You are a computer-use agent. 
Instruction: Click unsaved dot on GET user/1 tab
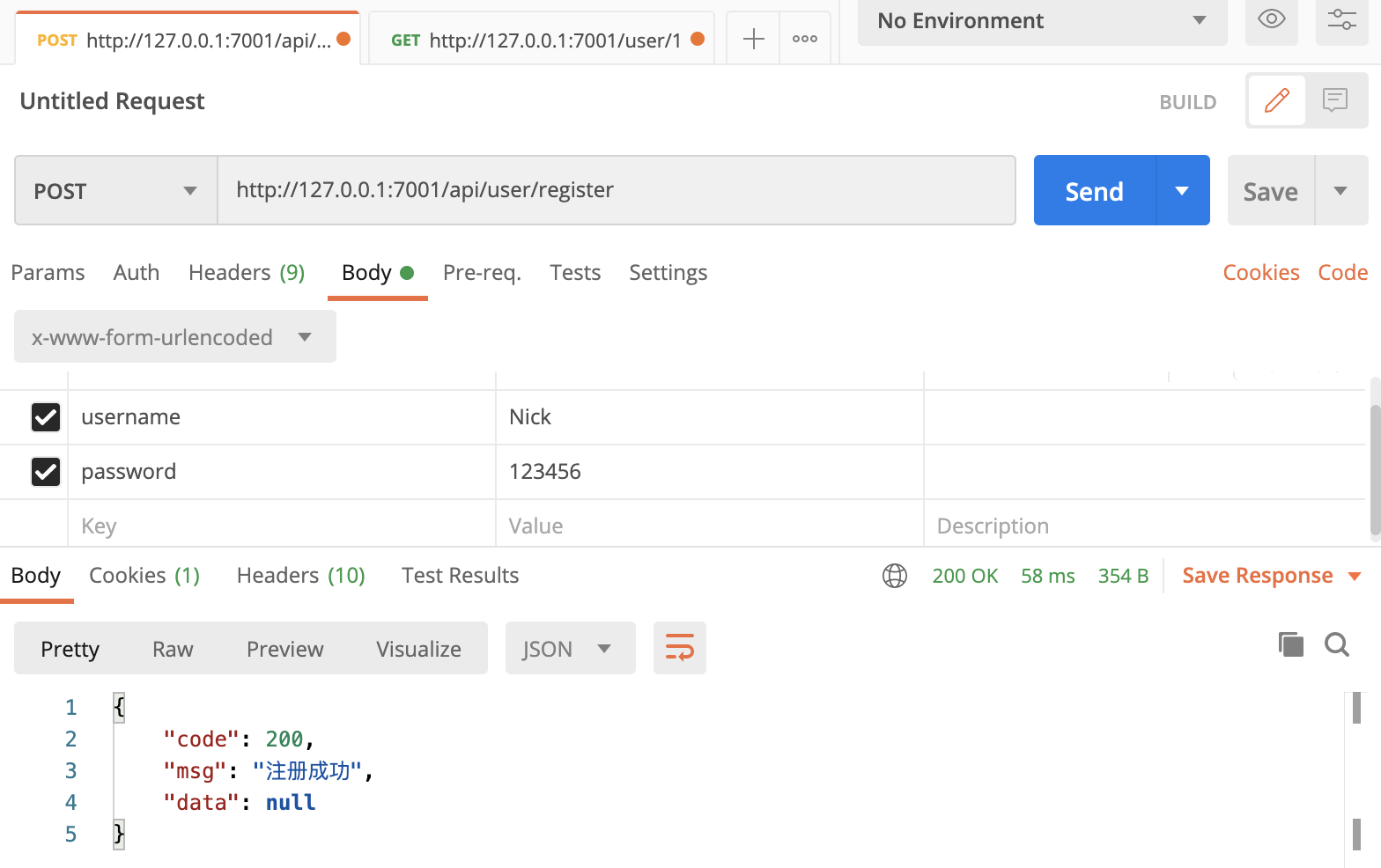(698, 39)
